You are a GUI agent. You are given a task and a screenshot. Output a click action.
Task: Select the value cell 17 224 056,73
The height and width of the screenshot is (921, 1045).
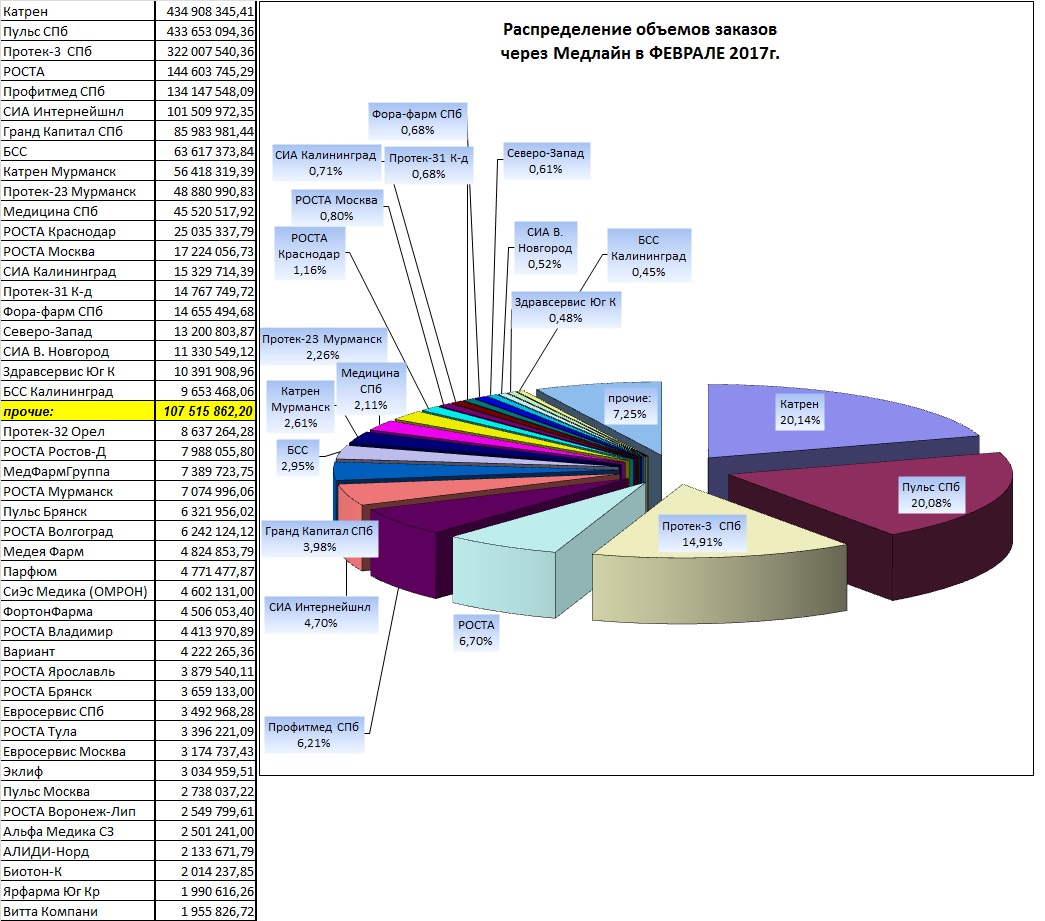pyautogui.click(x=206, y=251)
